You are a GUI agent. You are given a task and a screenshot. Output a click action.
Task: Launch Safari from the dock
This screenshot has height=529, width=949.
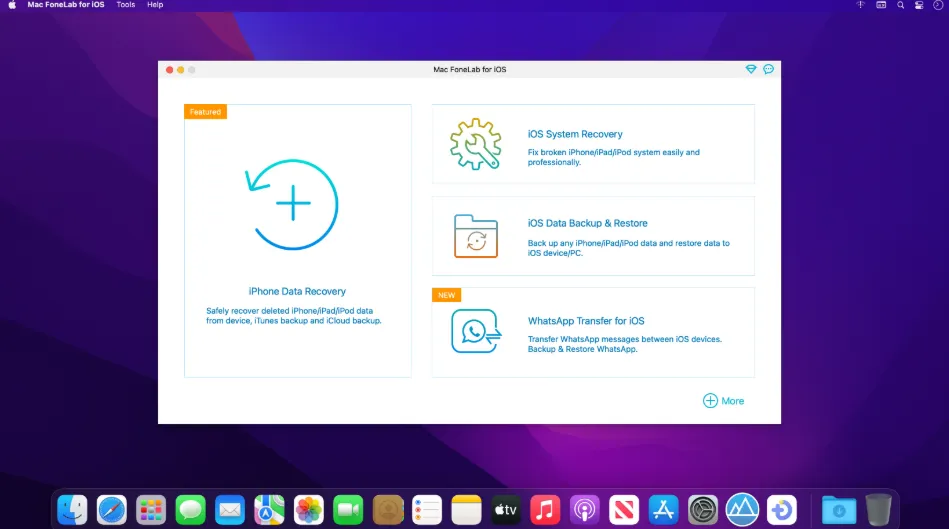point(112,510)
